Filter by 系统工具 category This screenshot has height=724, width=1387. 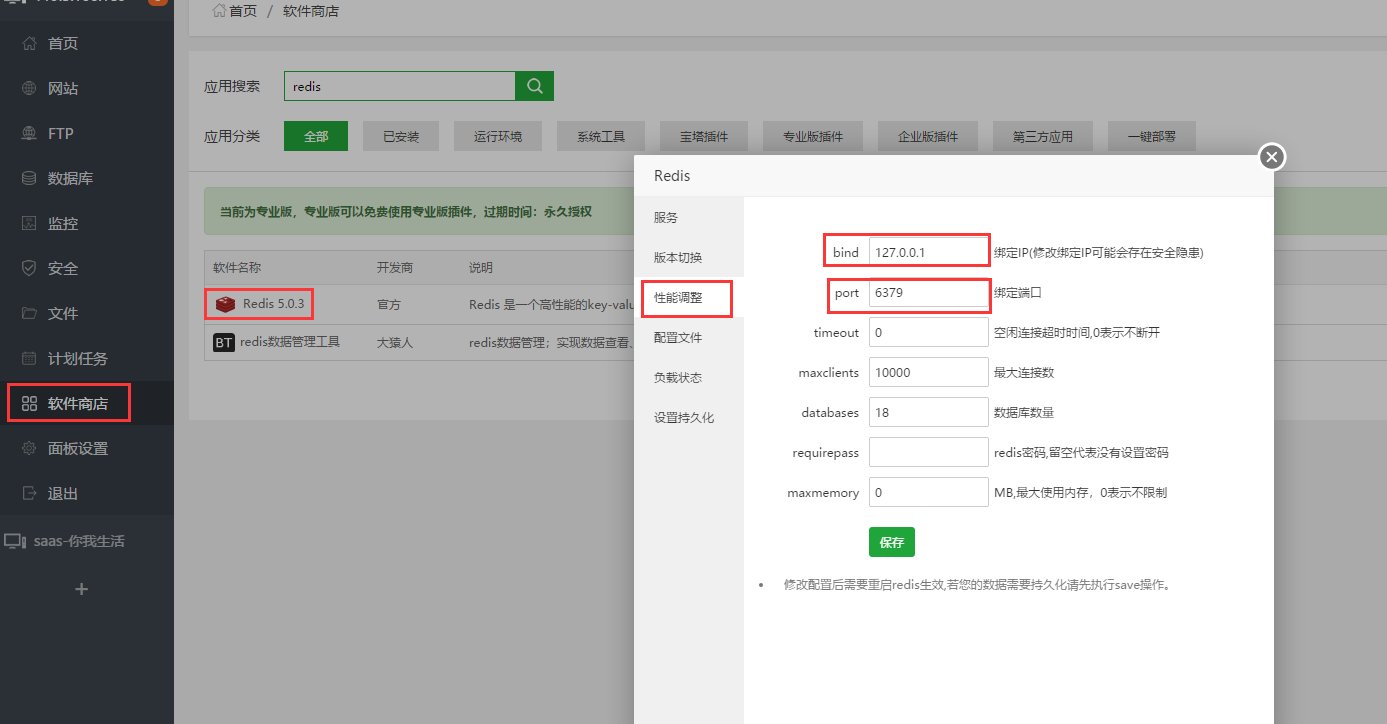602,136
